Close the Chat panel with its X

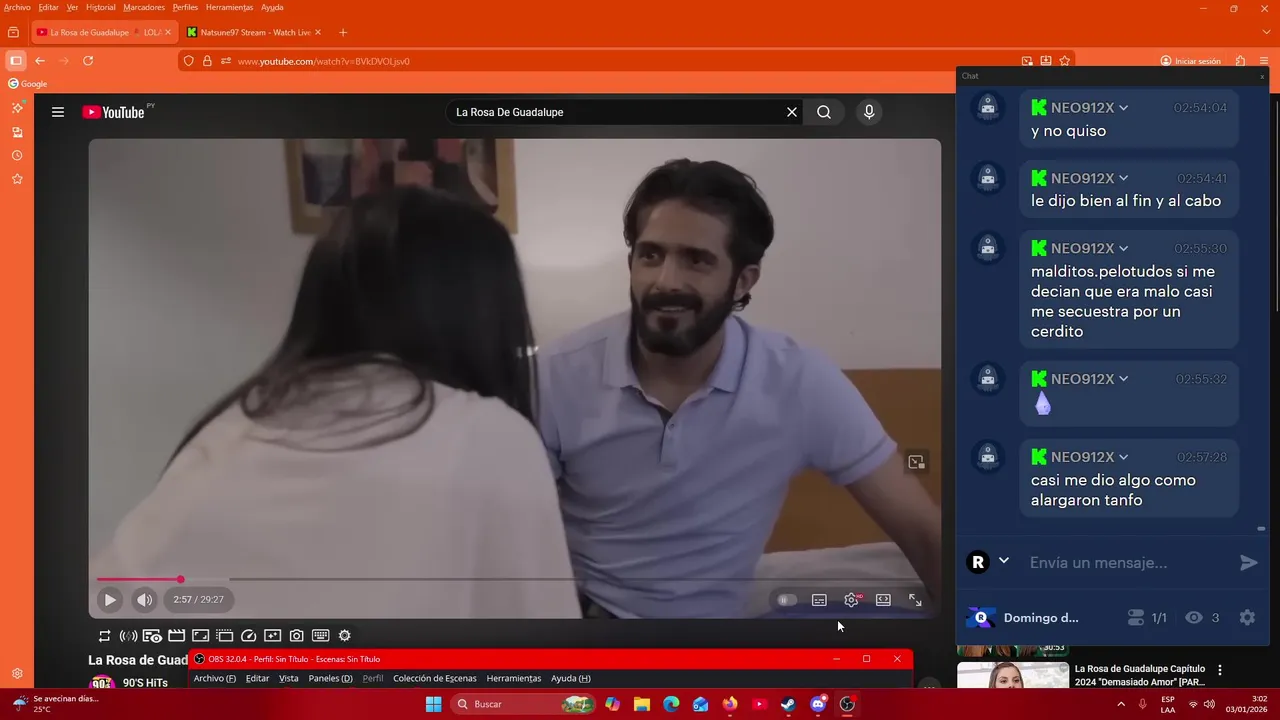point(1262,76)
